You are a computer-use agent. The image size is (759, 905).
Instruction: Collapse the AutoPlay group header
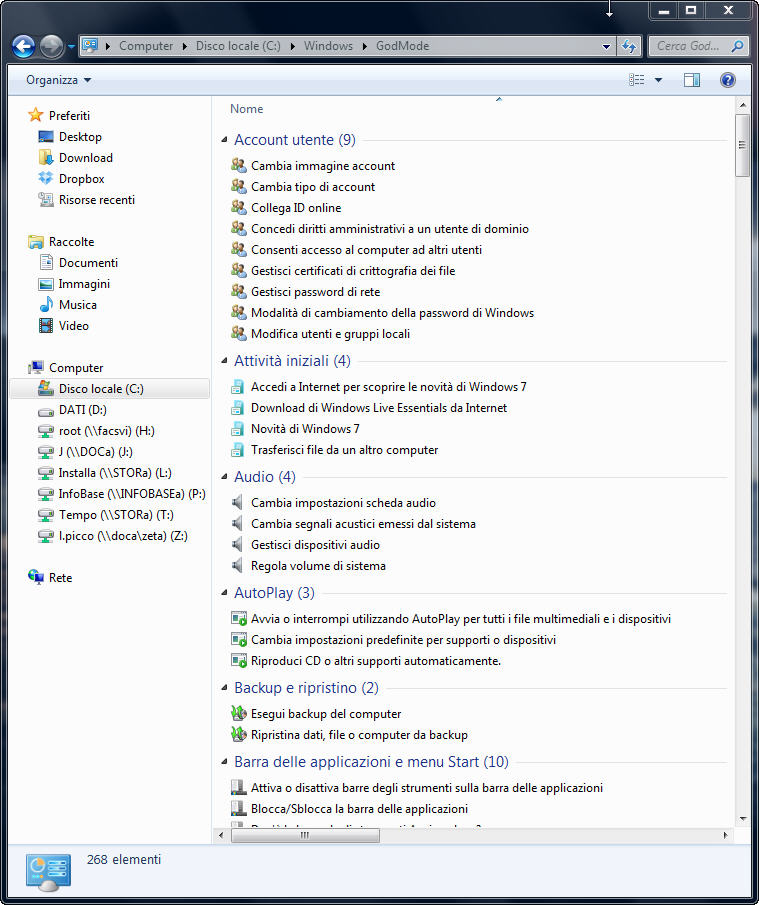tap(223, 594)
